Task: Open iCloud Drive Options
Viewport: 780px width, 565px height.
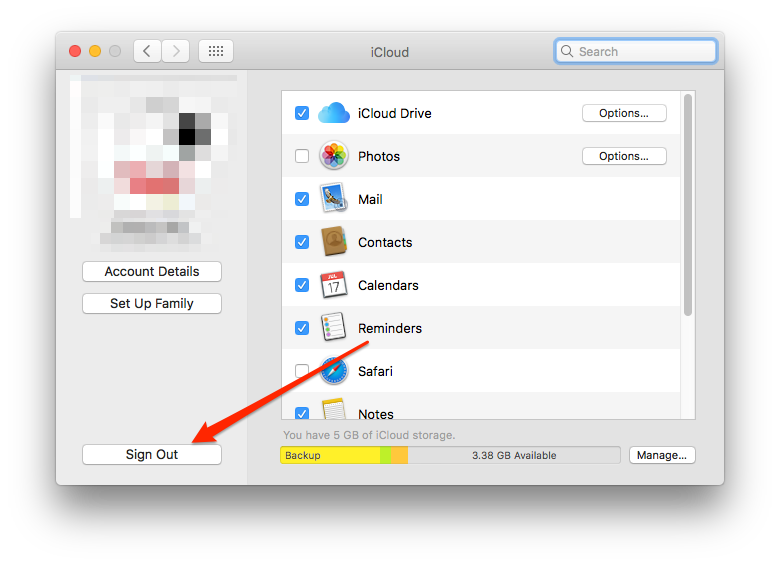Action: pyautogui.click(x=624, y=113)
